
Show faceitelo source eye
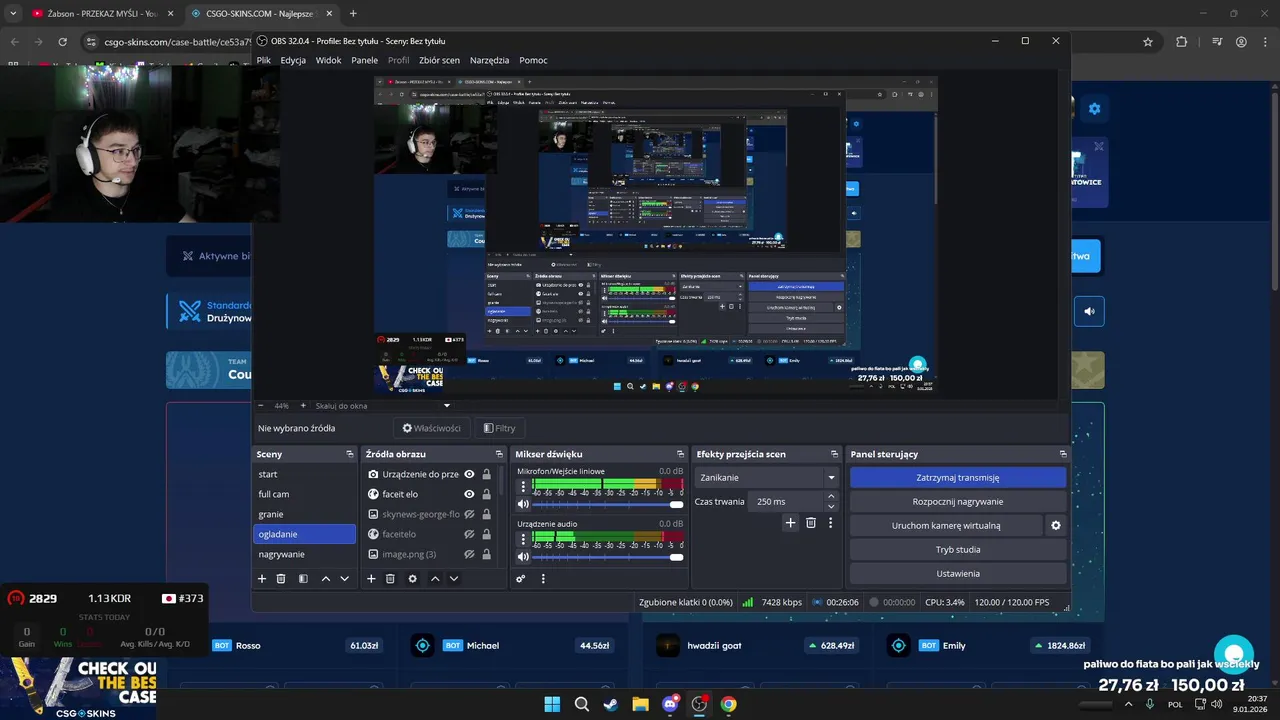[x=469, y=534]
